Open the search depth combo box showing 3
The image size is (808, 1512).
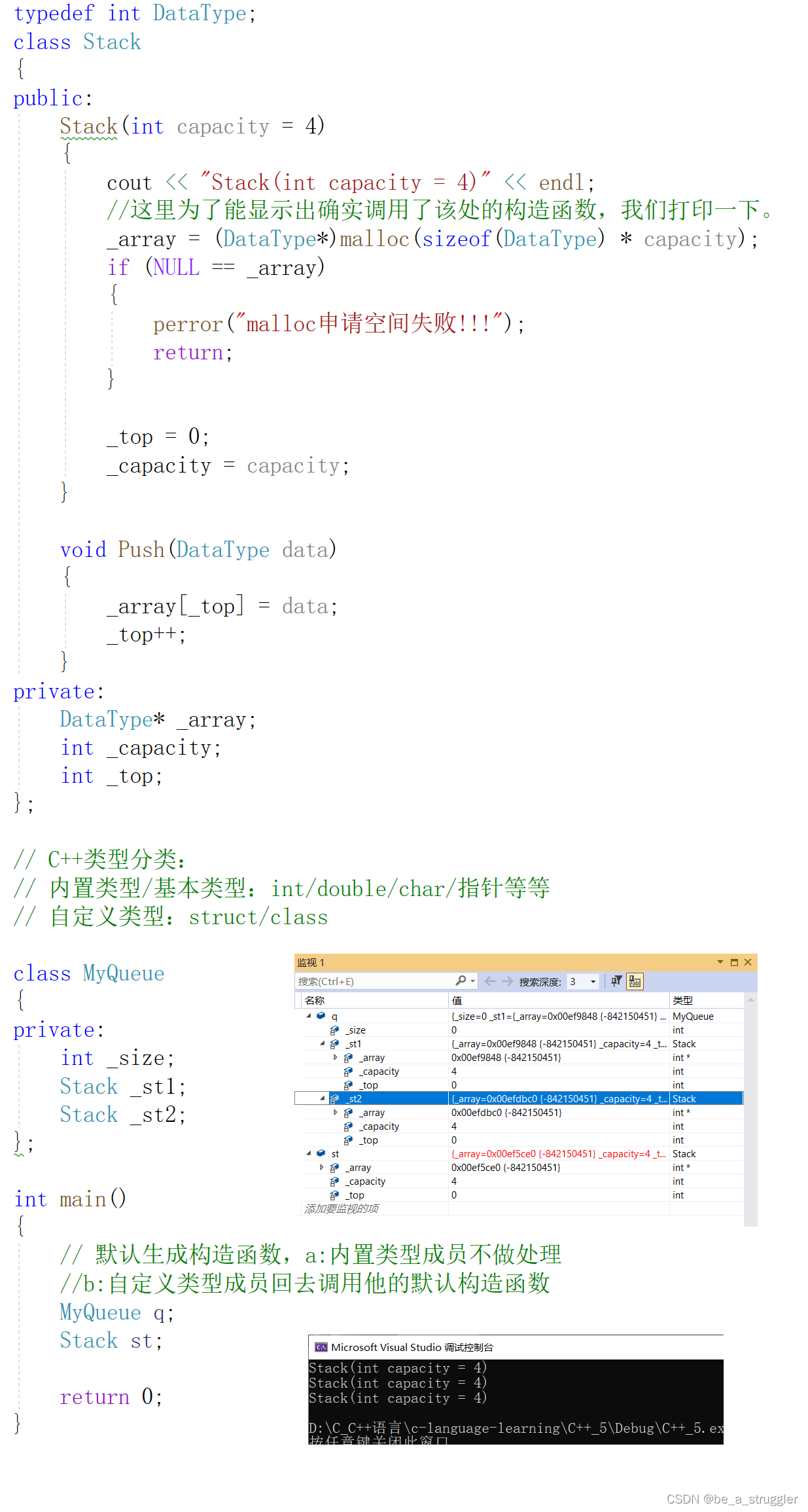coord(582,981)
